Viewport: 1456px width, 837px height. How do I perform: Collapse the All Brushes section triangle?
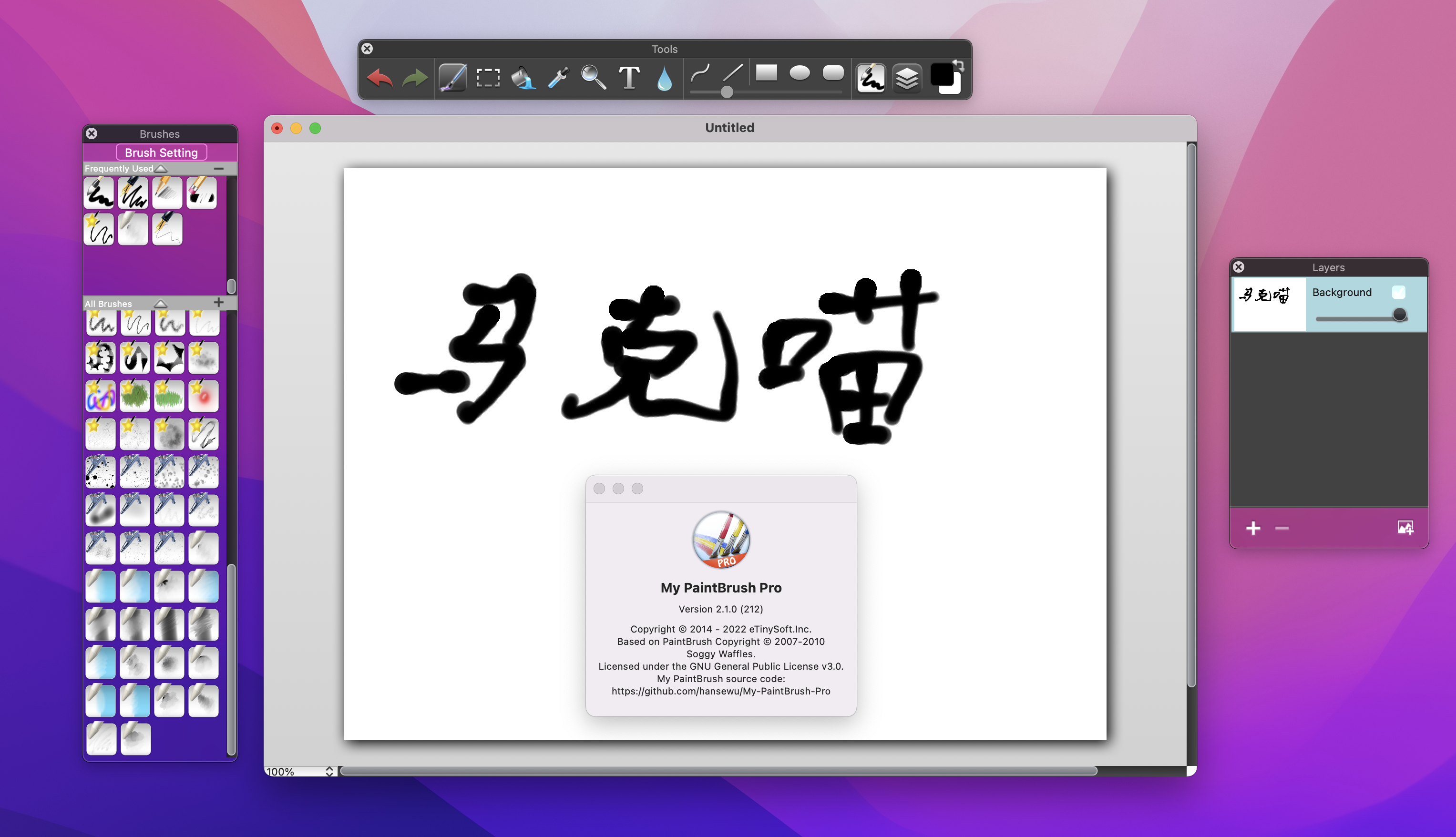tap(160, 303)
